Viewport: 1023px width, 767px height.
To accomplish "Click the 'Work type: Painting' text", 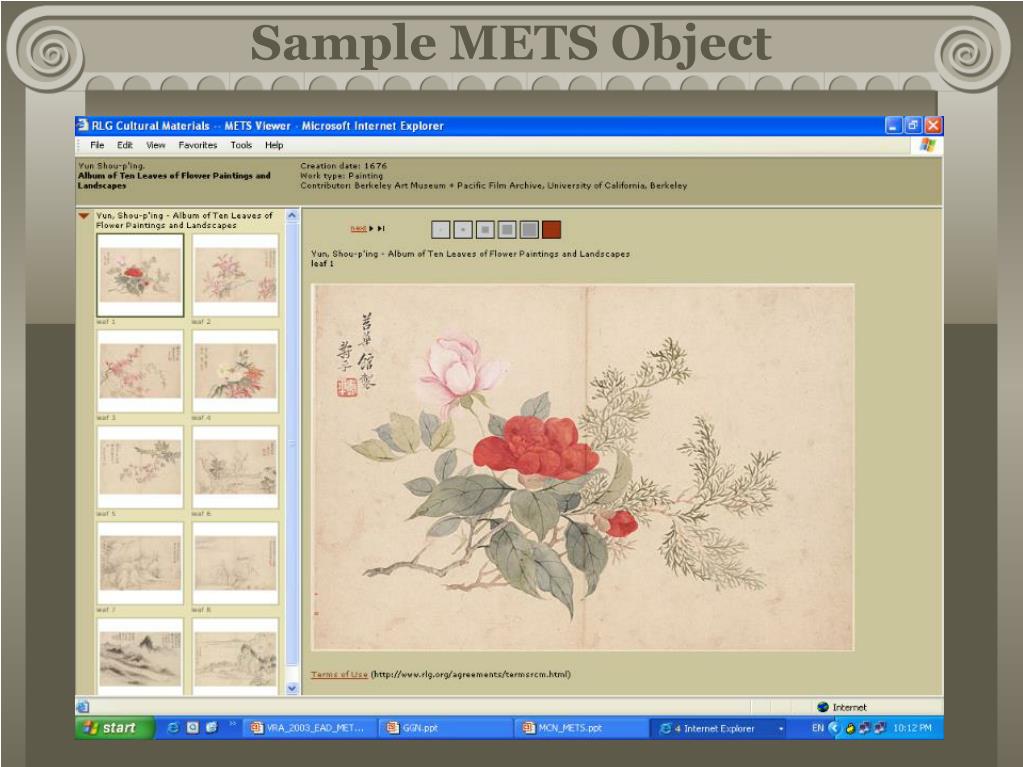I will pos(341,175).
